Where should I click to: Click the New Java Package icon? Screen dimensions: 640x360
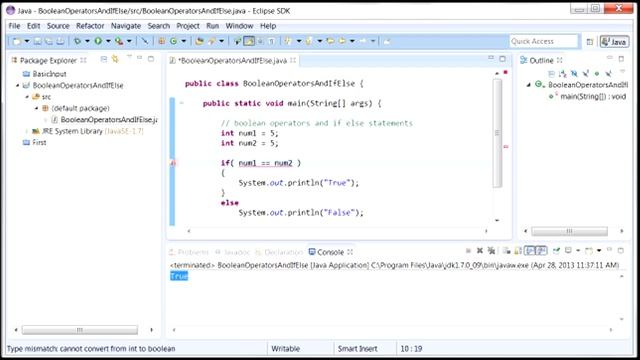point(162,41)
